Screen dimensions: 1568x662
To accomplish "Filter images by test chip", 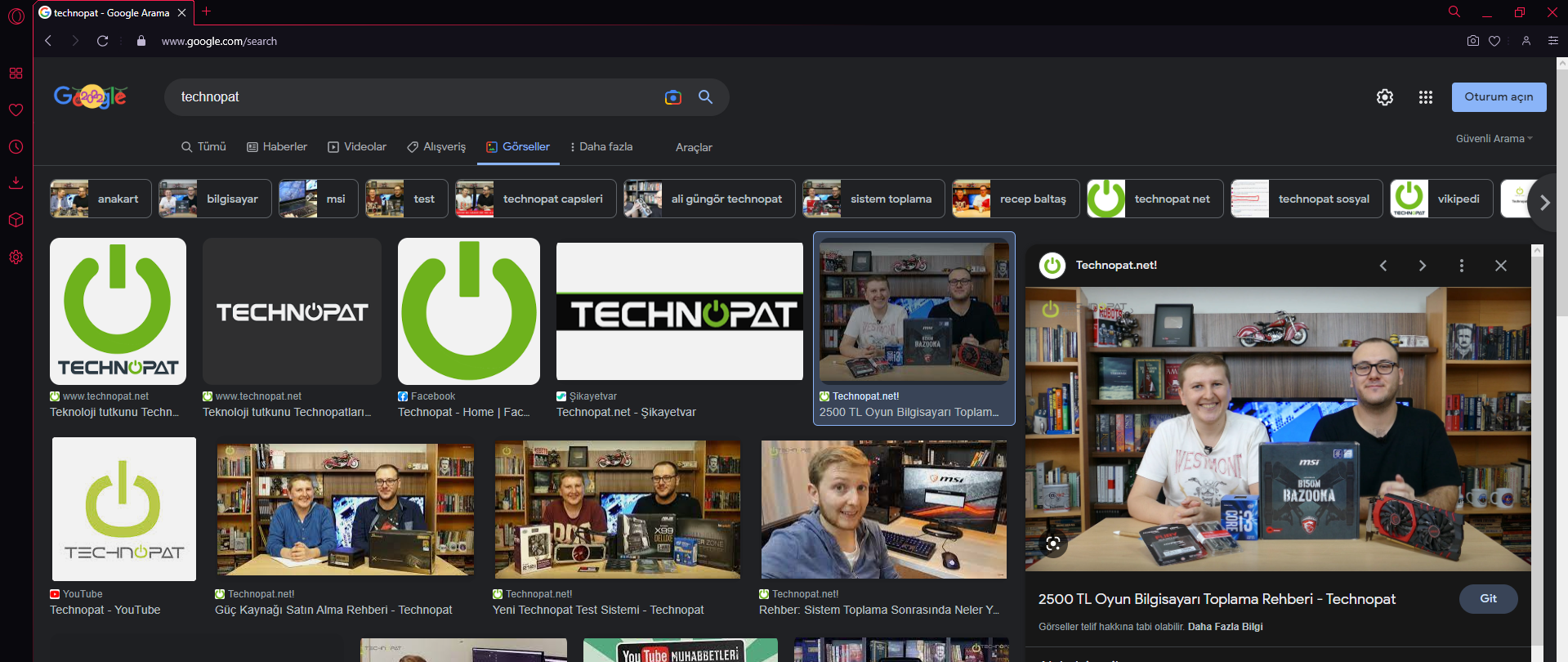I will click(x=407, y=199).
